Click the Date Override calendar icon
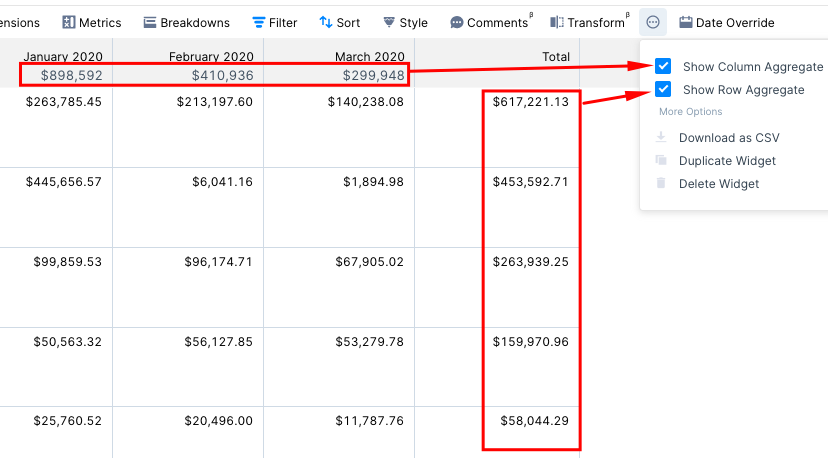Image resolution: width=828 pixels, height=458 pixels. coord(685,22)
